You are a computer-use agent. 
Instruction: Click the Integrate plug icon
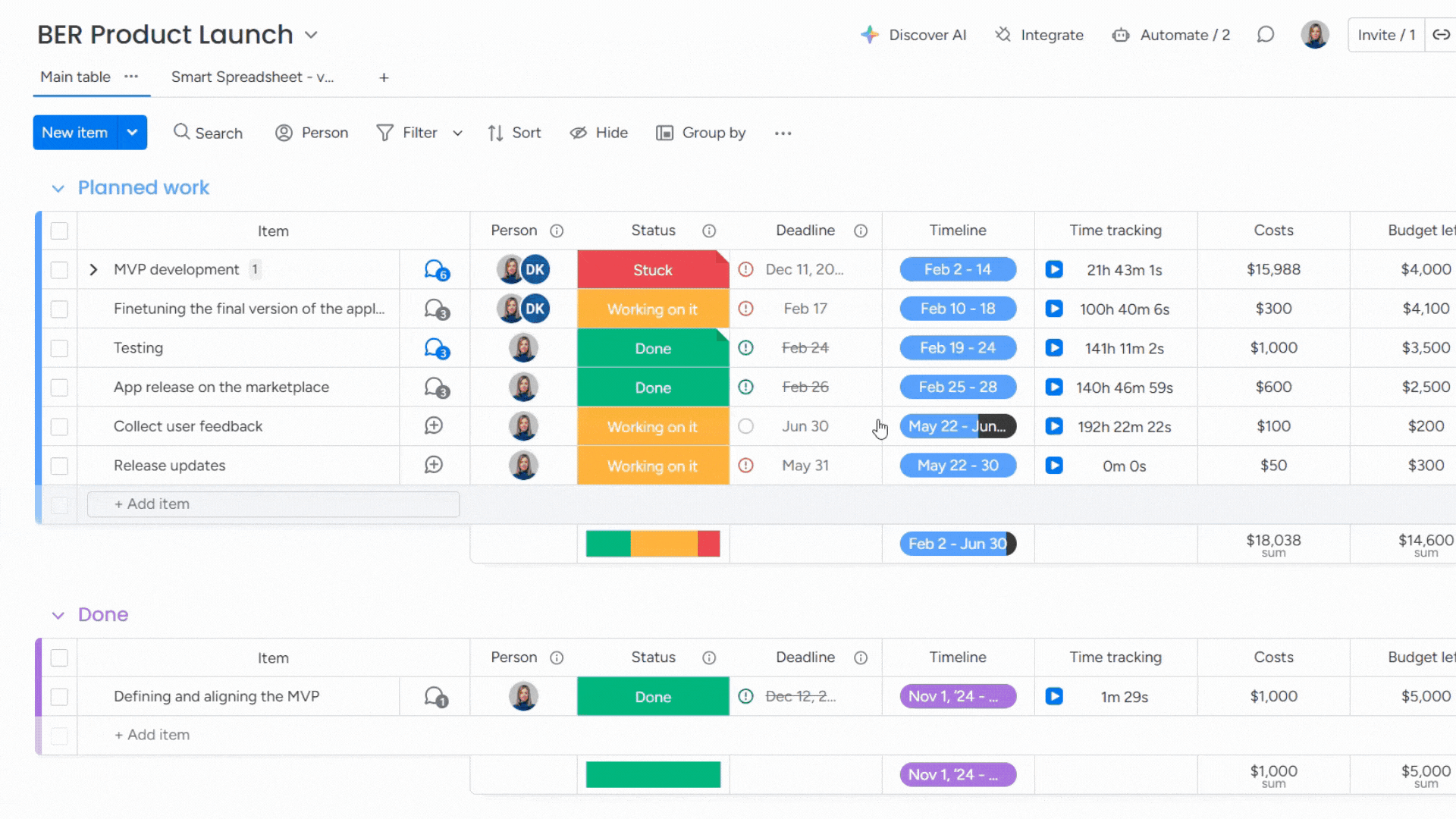pos(1003,35)
